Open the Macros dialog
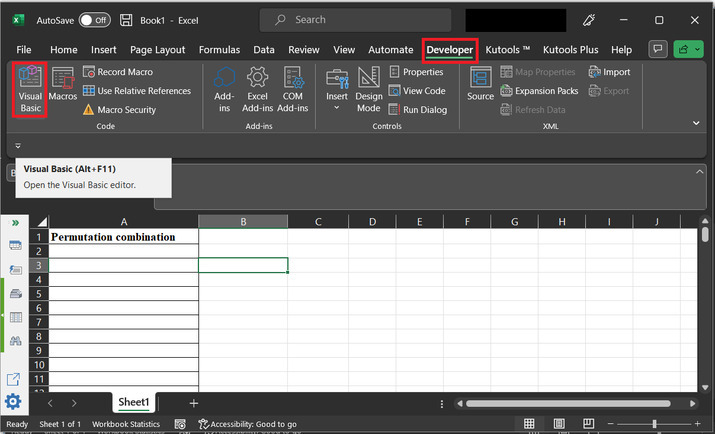The width and height of the screenshot is (715, 434). 62,84
